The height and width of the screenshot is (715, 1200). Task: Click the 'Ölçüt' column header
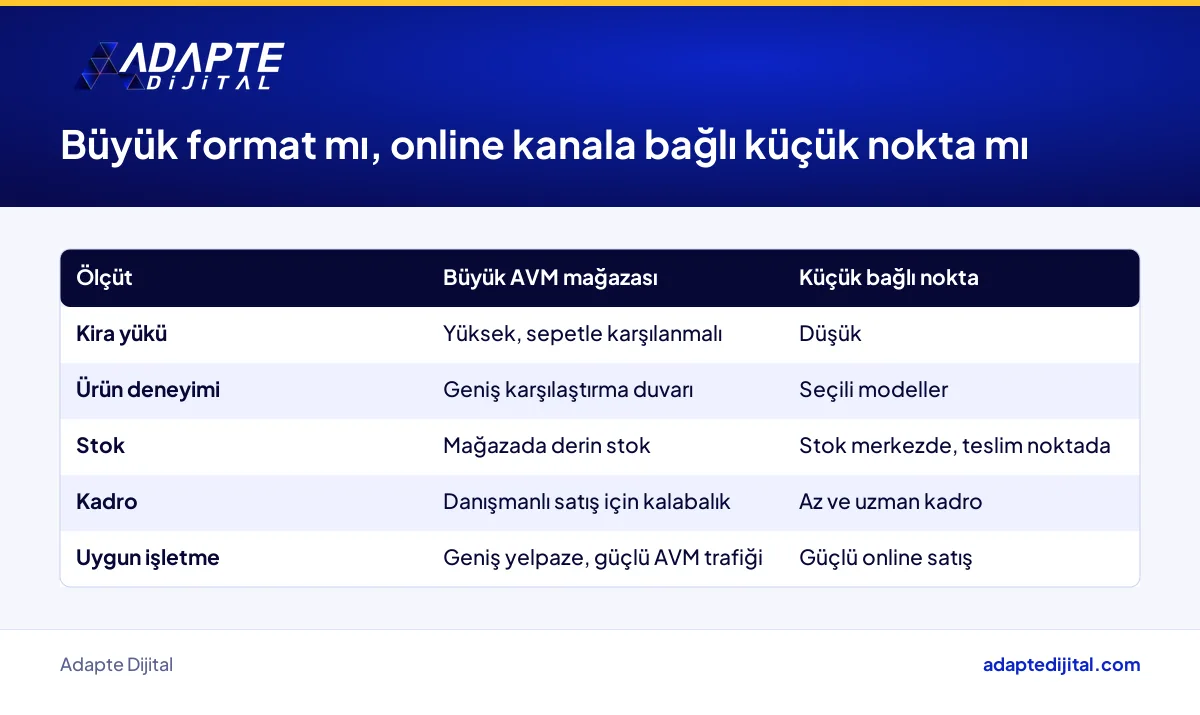click(104, 278)
